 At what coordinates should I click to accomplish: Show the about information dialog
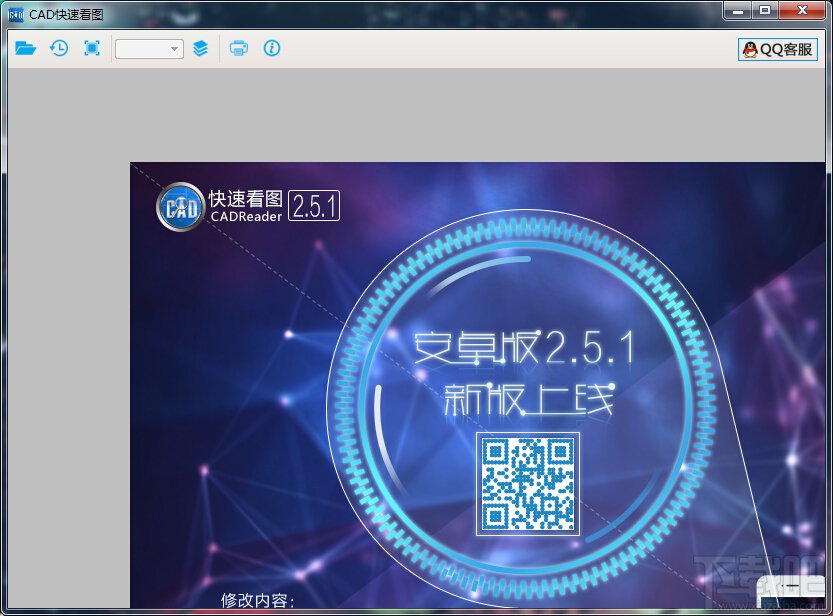271,48
